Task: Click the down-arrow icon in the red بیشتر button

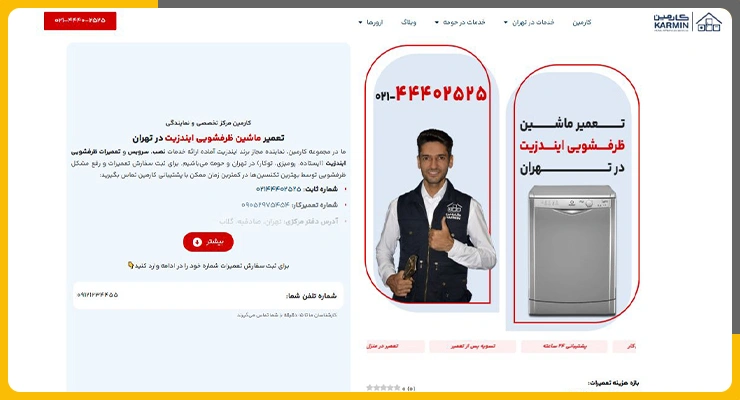Action: tap(197, 242)
